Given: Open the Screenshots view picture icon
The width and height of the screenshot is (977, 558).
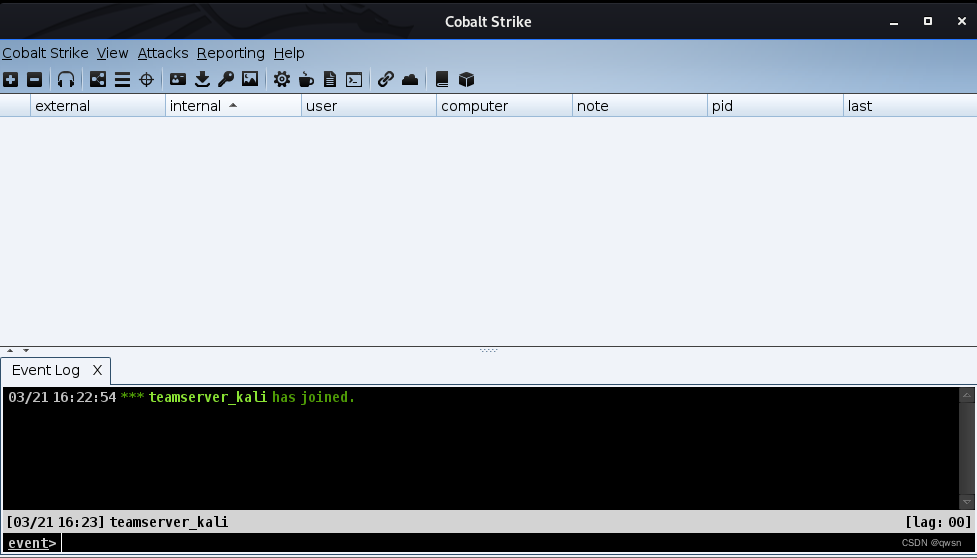Looking at the screenshot, I should (250, 79).
